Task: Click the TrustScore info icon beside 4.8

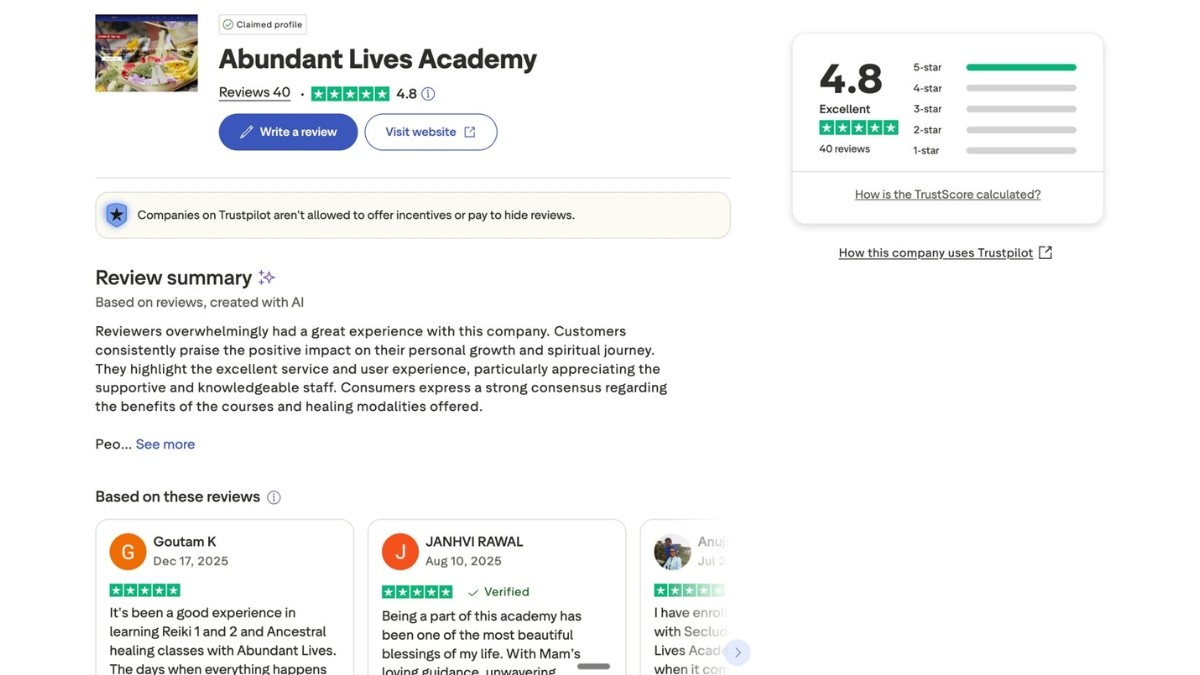Action: pyautogui.click(x=428, y=94)
